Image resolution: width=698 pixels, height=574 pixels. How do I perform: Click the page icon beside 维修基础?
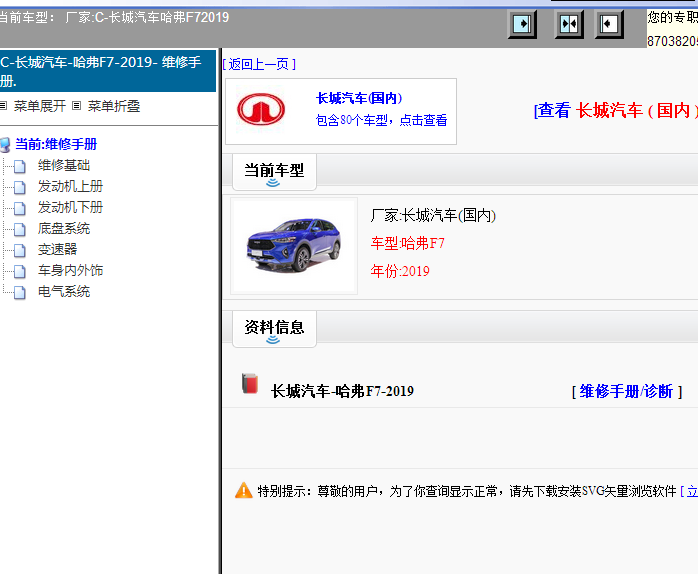20,167
